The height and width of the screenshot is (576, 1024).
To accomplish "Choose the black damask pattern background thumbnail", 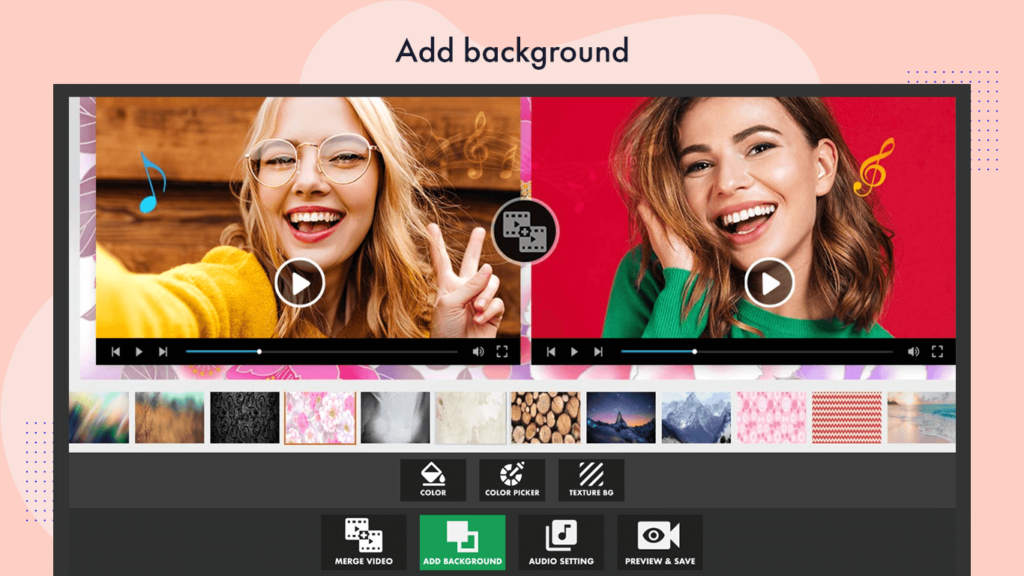I will pyautogui.click(x=245, y=418).
